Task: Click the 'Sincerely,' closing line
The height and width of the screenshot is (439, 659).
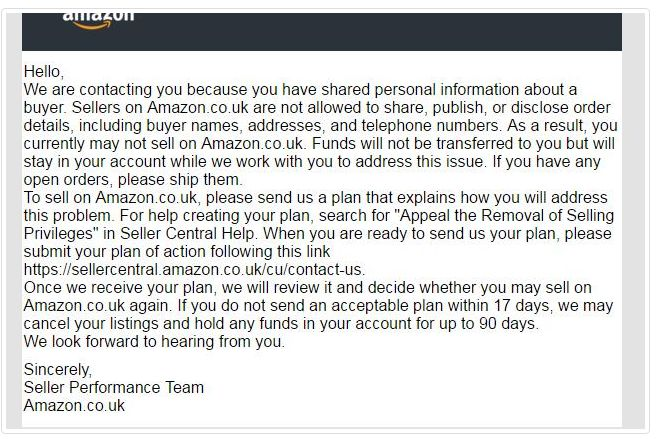Action: tap(58, 370)
